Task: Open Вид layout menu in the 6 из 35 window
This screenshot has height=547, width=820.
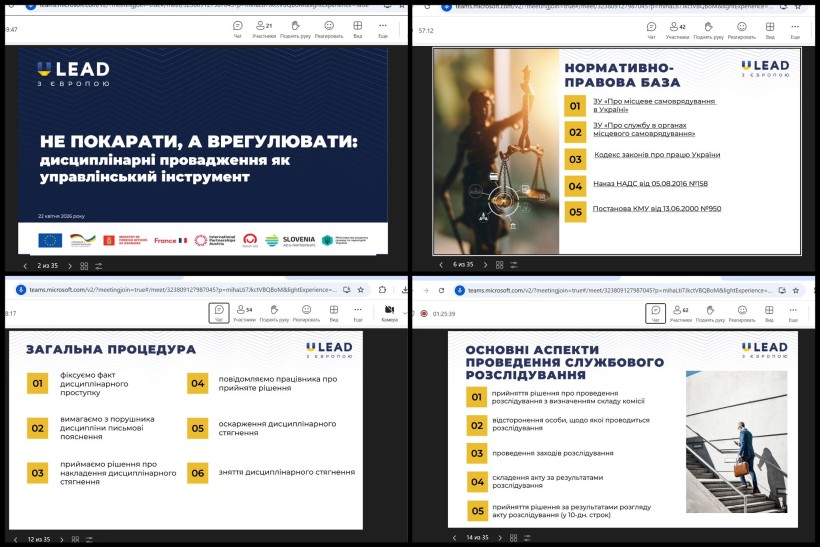Action: click(x=770, y=30)
